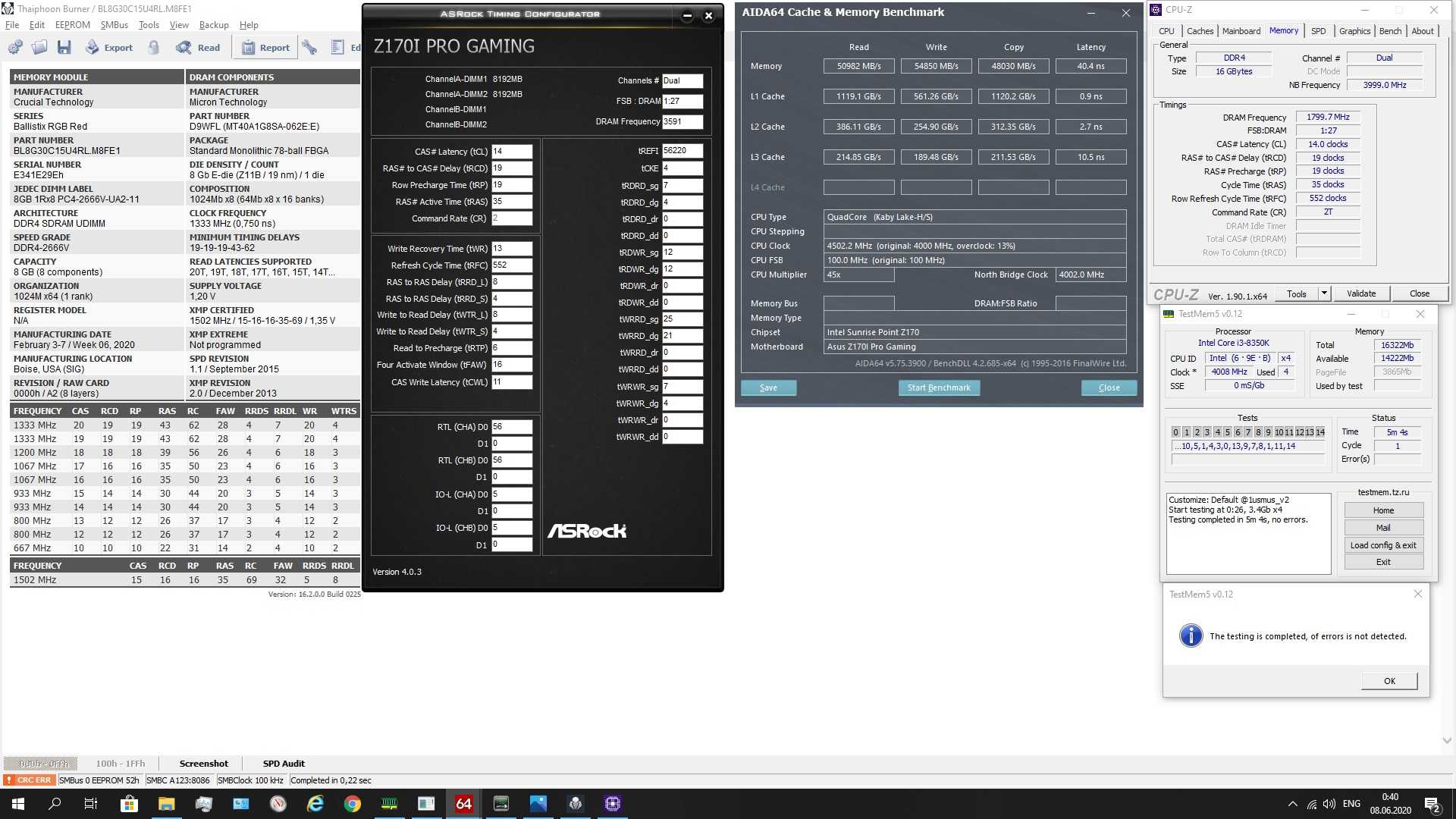Click the AIDA64 icon on the taskbar
The width and height of the screenshot is (1456, 819).
[x=463, y=804]
